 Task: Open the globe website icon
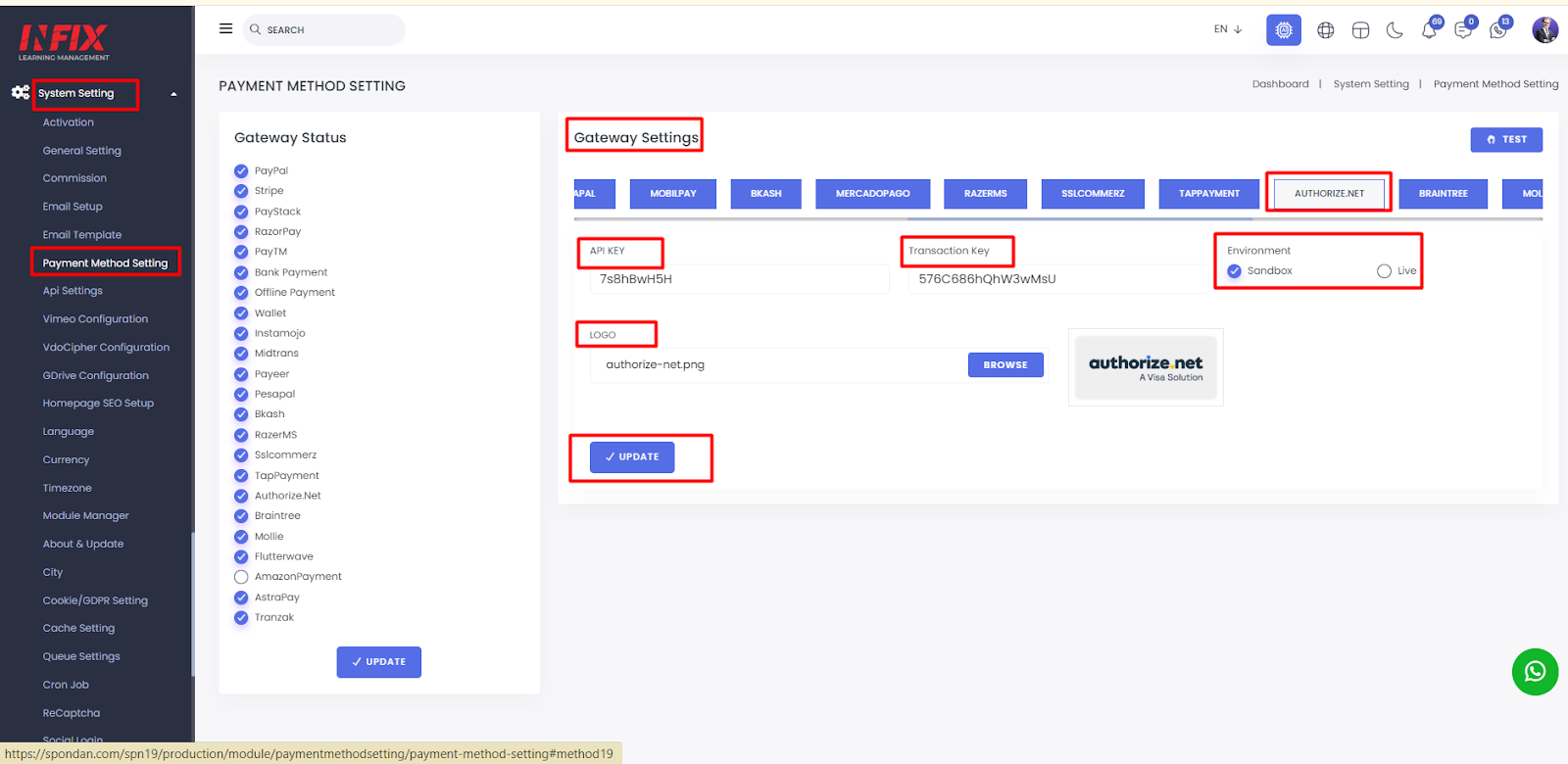[x=1326, y=30]
